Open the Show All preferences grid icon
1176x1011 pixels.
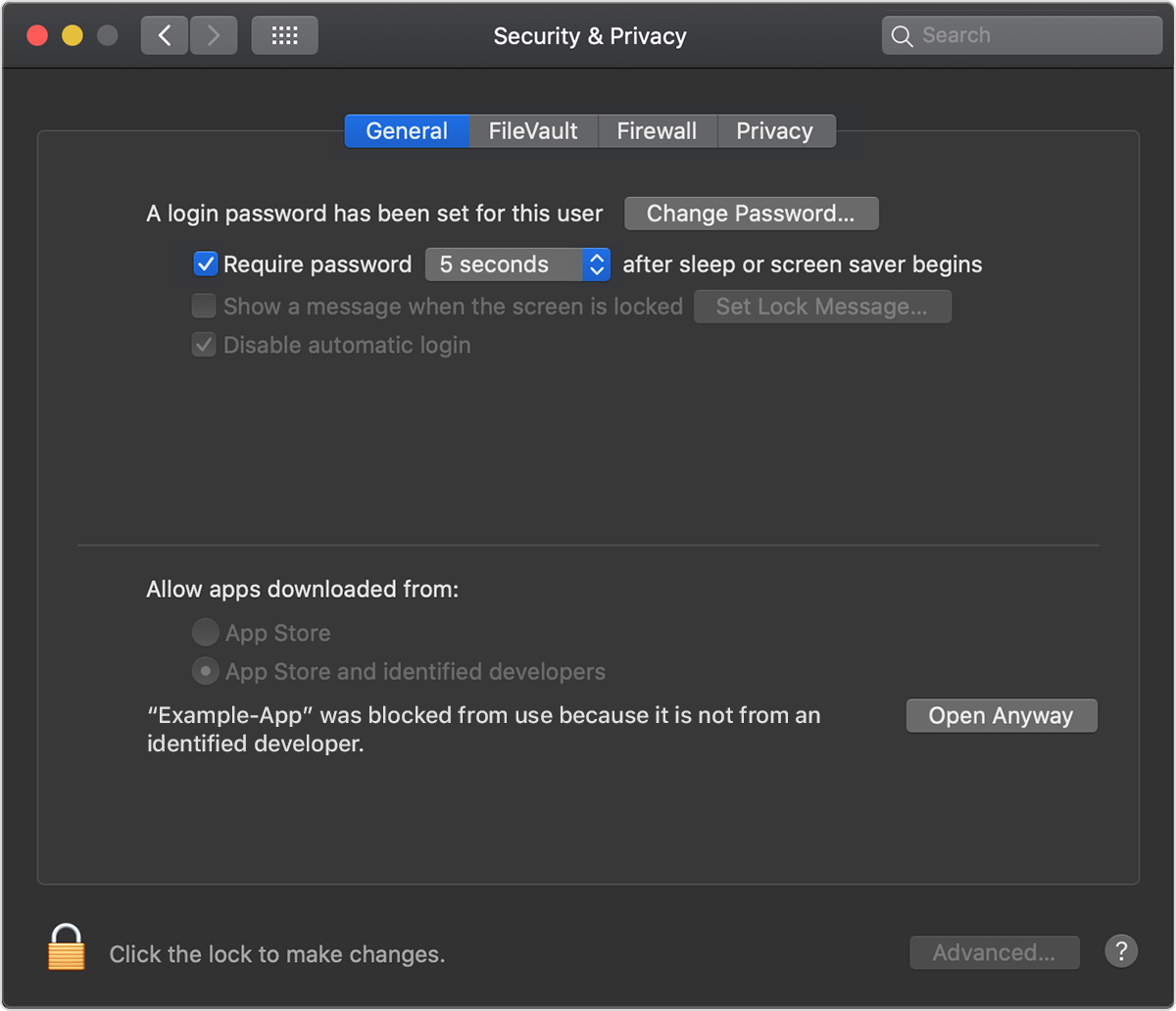coord(284,34)
